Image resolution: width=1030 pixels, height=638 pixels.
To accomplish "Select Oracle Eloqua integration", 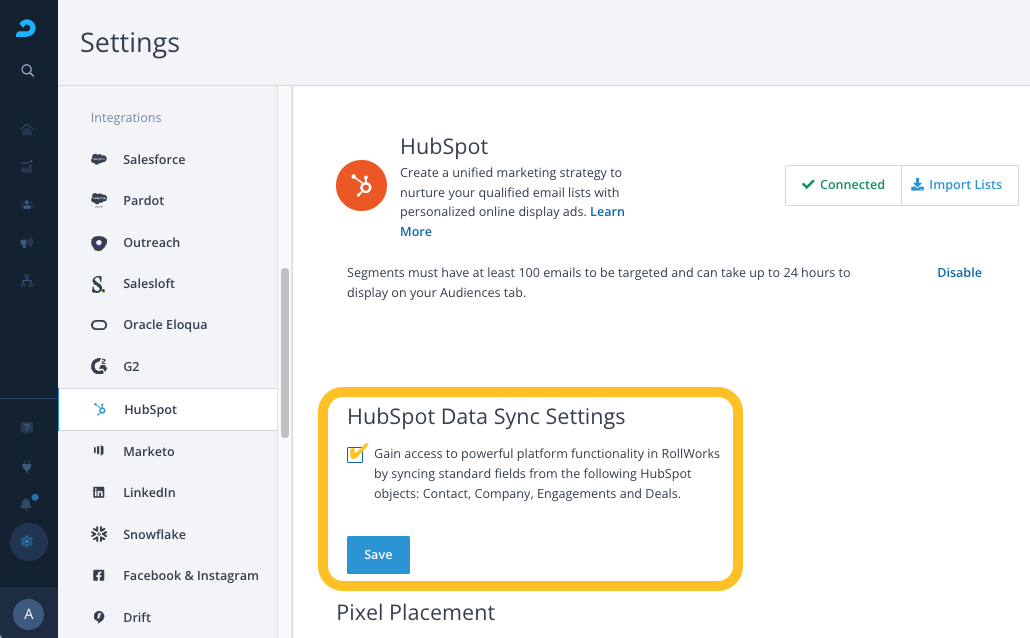I will (x=165, y=325).
